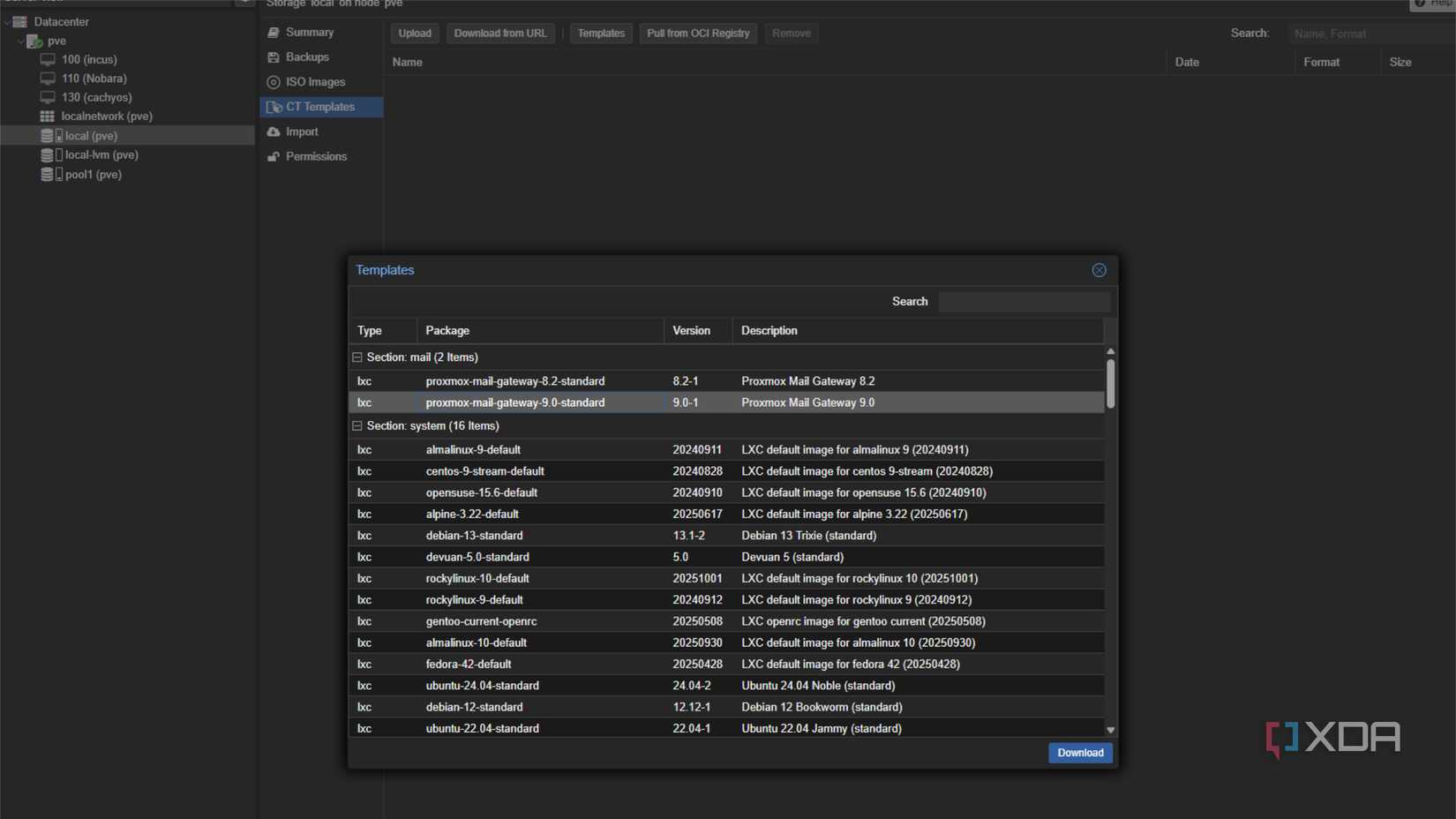The image size is (1456, 819).
Task: Select VM 100 (incus) in the tree
Action: coord(48,59)
